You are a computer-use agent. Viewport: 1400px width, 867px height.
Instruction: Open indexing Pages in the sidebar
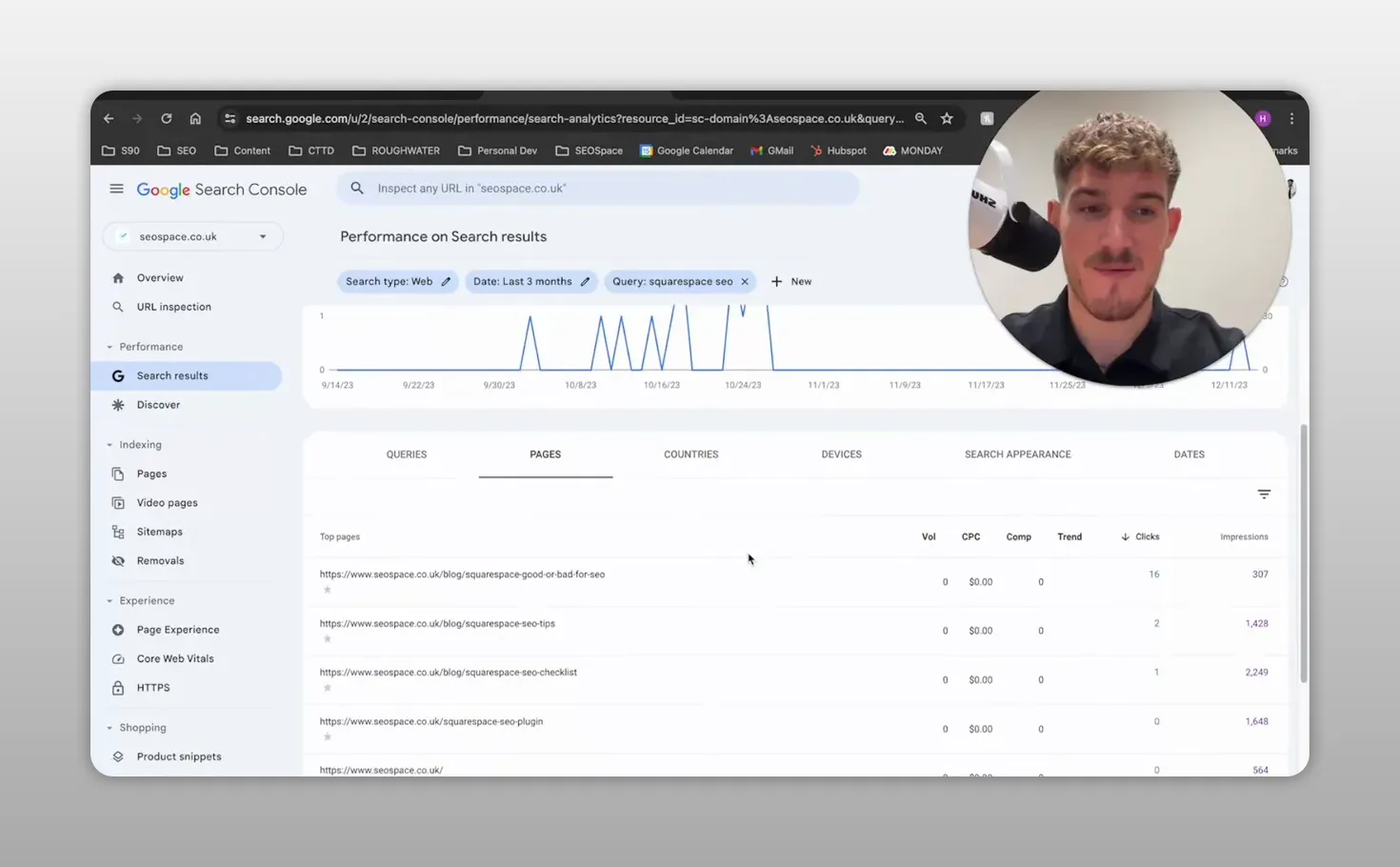point(151,474)
